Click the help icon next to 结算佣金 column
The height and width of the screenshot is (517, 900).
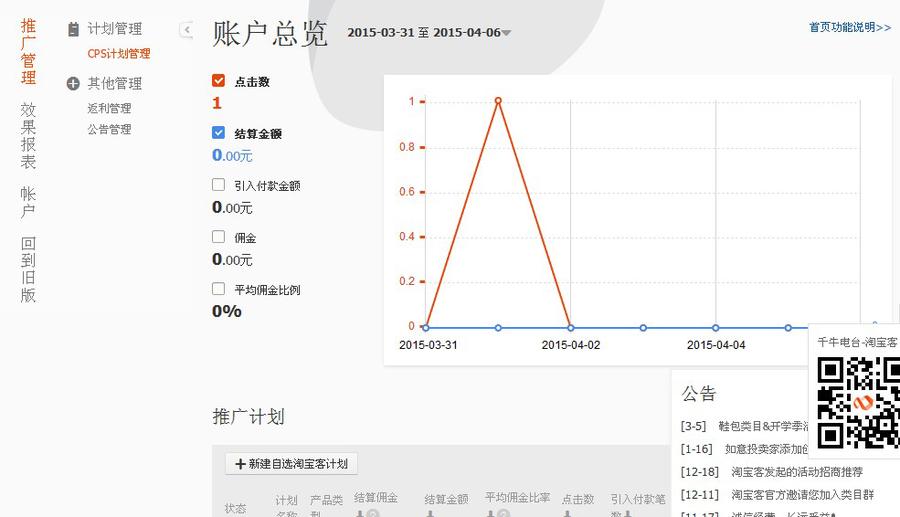click(372, 514)
